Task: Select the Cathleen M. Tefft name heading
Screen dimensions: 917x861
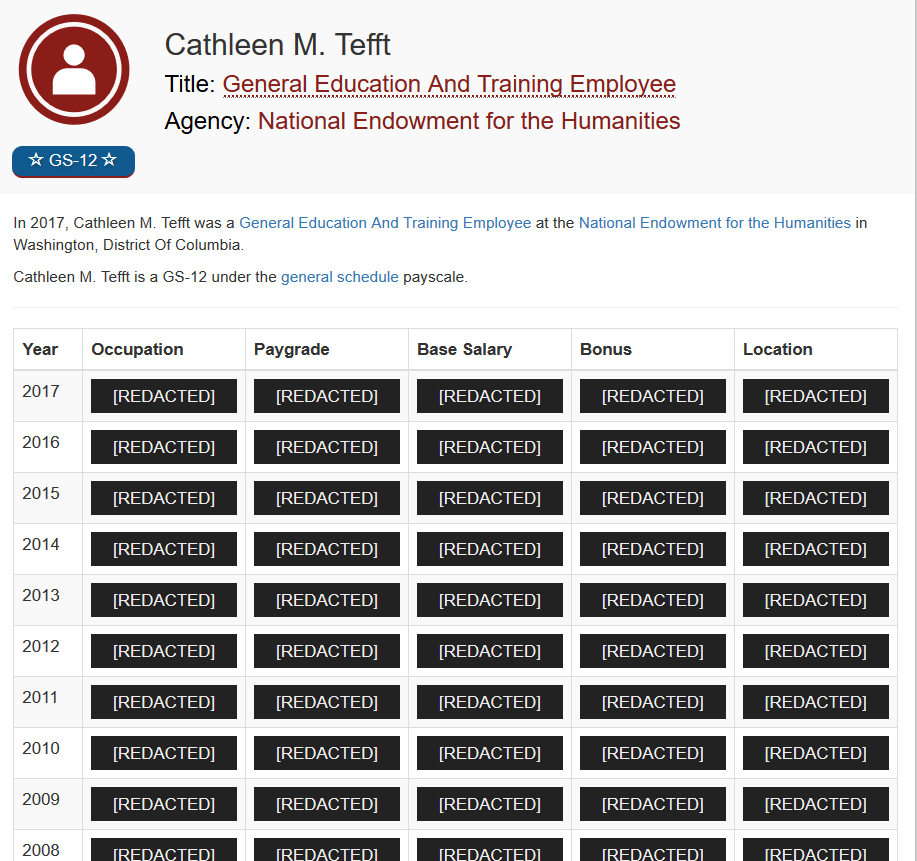Action: (x=277, y=45)
